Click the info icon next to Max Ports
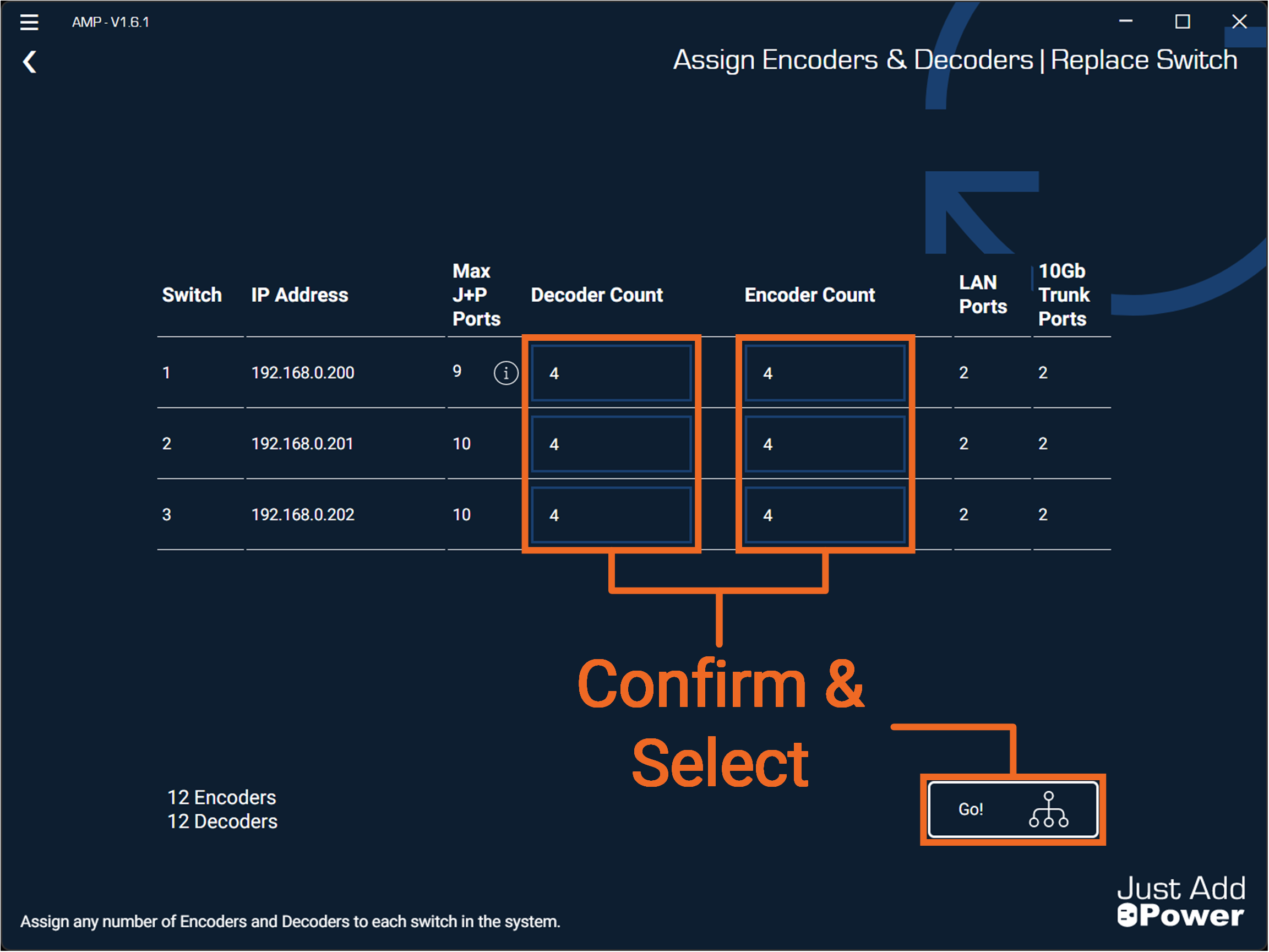 [x=505, y=373]
